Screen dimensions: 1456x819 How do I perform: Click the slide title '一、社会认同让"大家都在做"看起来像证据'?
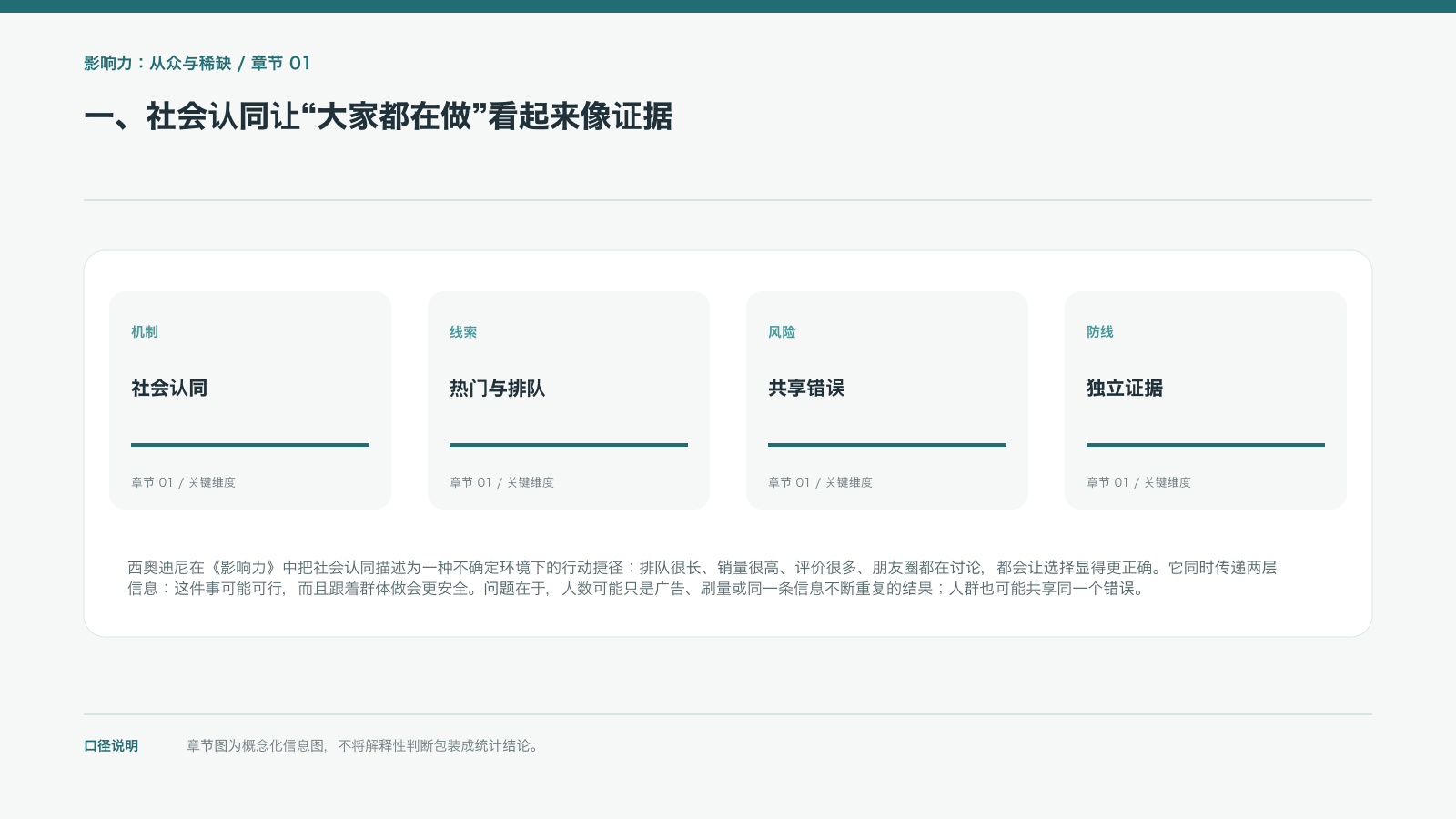coord(379,116)
